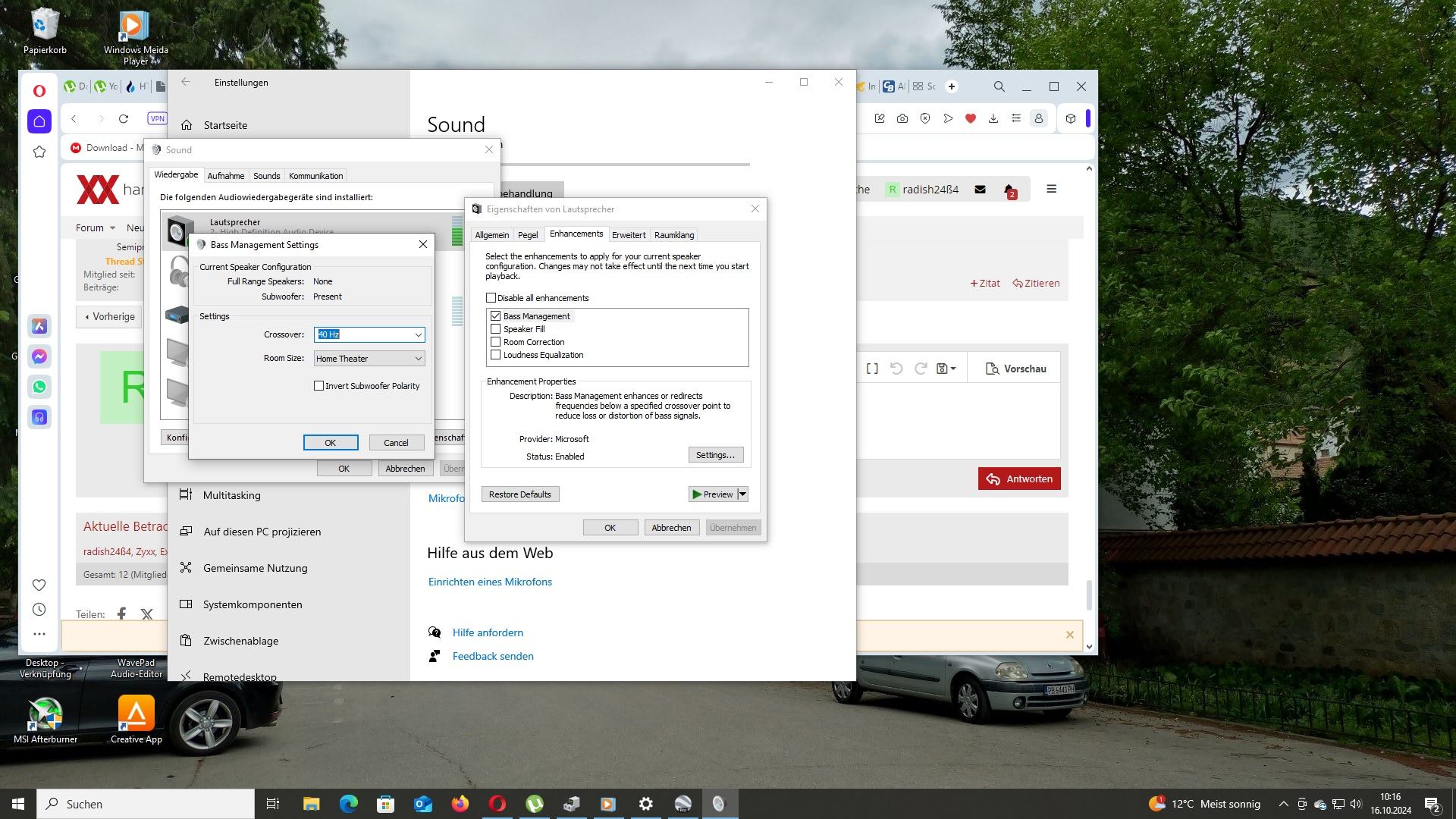
Task: Launch Firefox from the taskbar
Action: [x=460, y=804]
